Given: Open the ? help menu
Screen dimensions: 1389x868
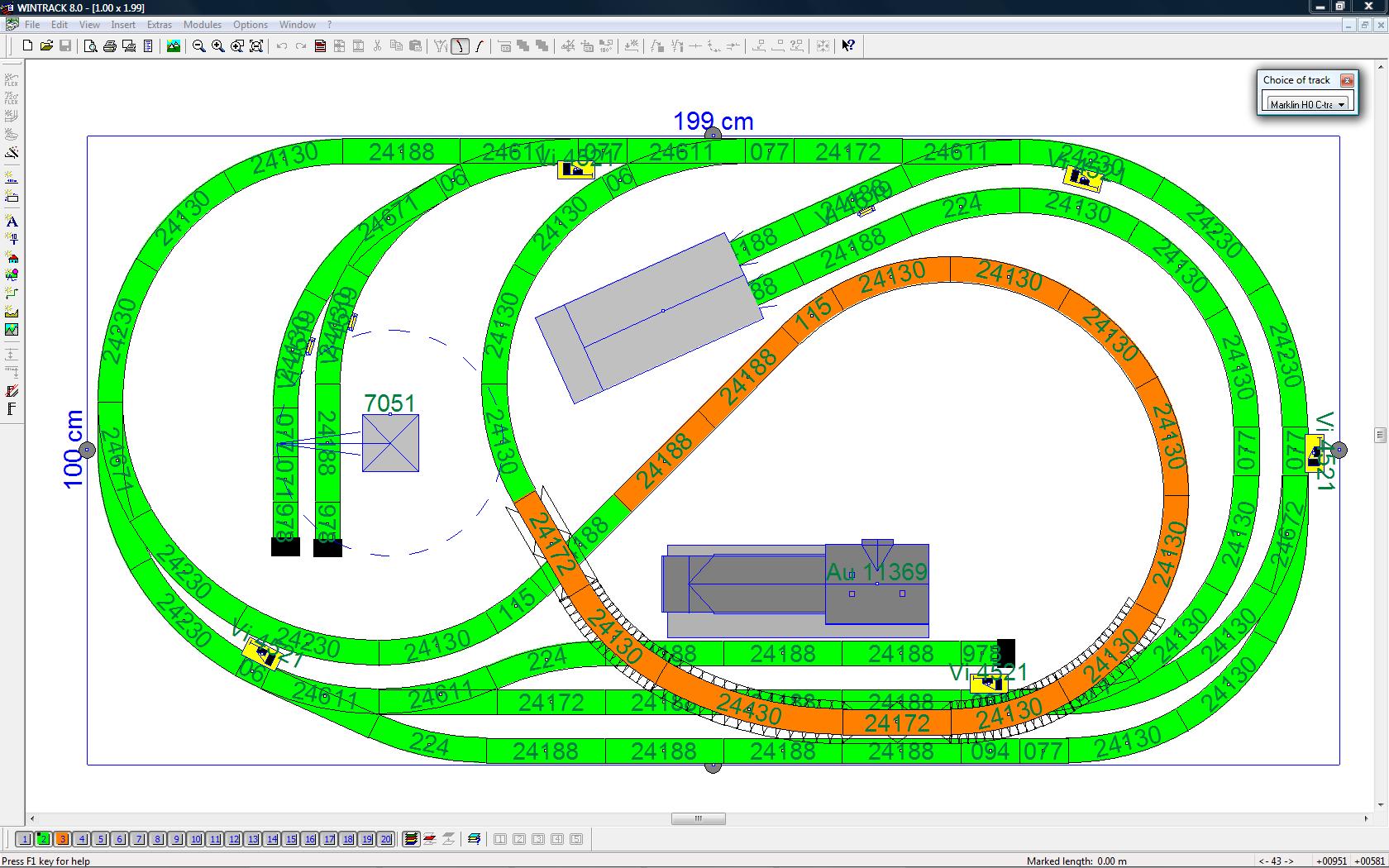Looking at the screenshot, I should coord(329,25).
